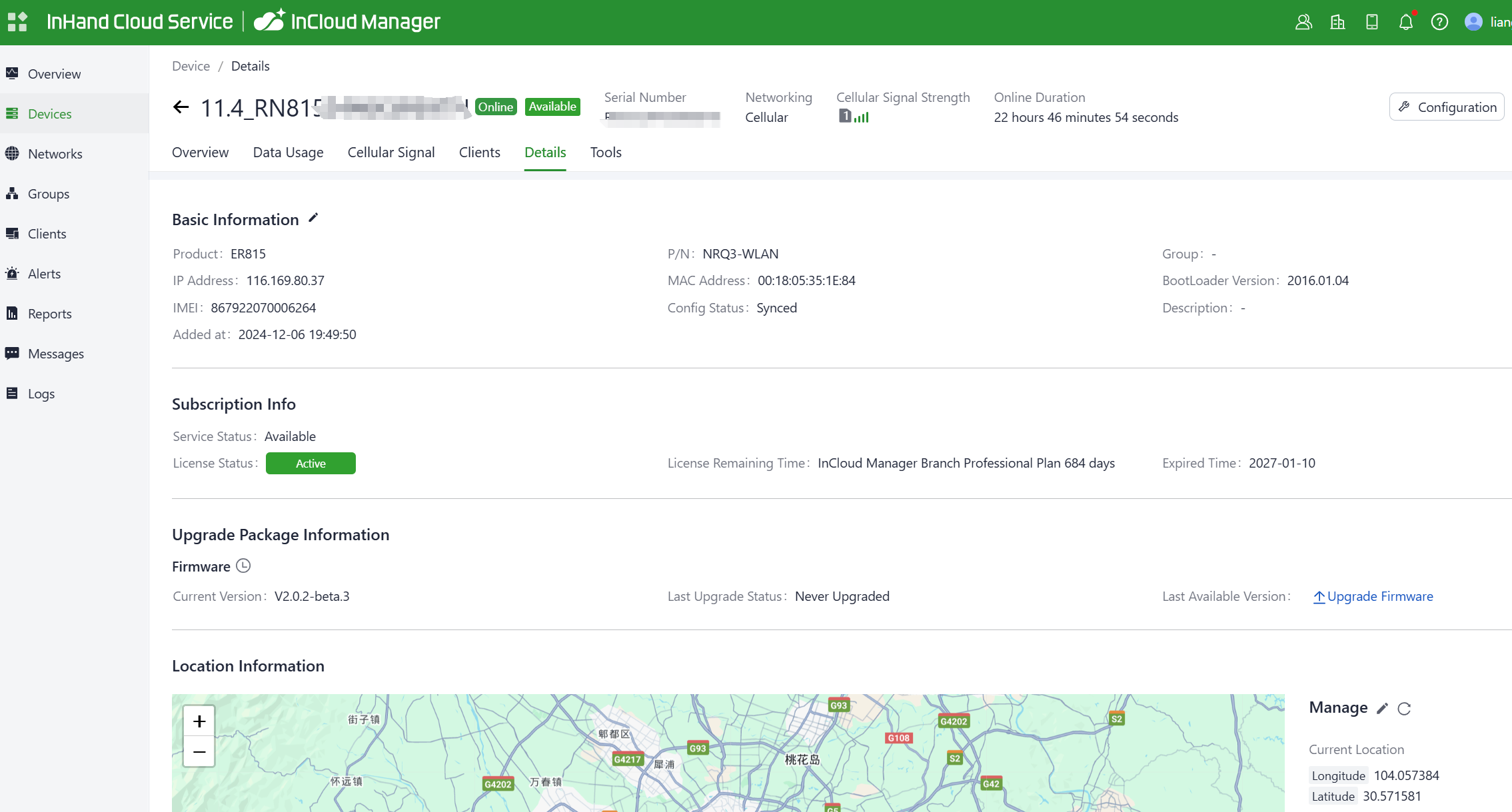Click the app grid launcher icon
This screenshot has width=1512, height=812.
point(17,22)
